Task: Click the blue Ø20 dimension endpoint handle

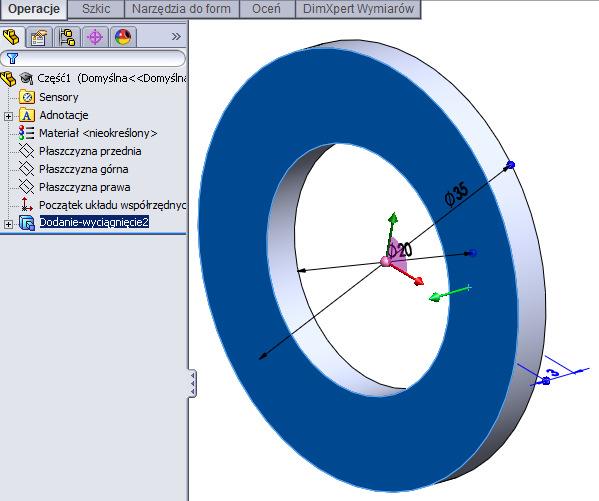Action: (473, 253)
